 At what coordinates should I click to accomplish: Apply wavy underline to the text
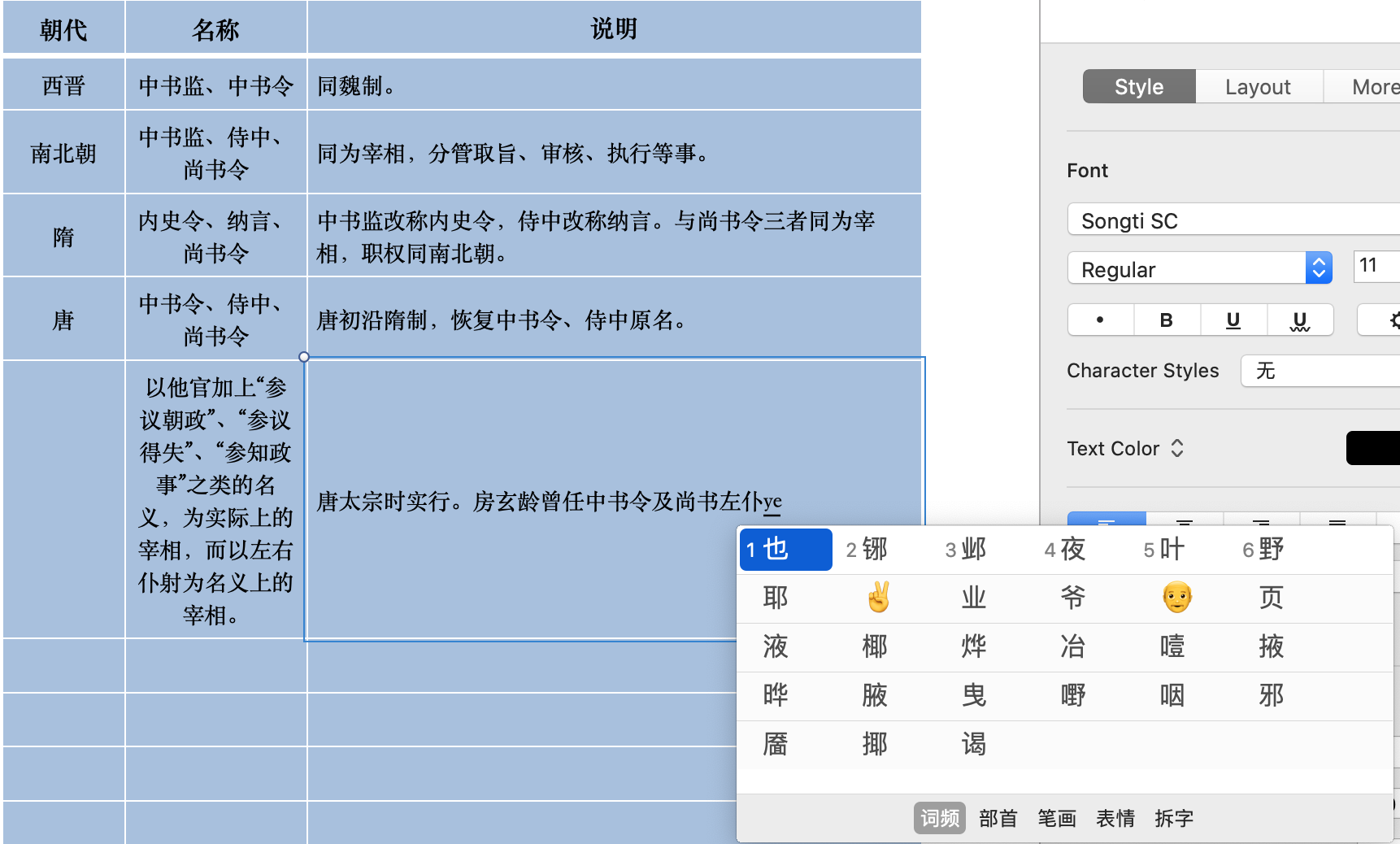point(1300,320)
